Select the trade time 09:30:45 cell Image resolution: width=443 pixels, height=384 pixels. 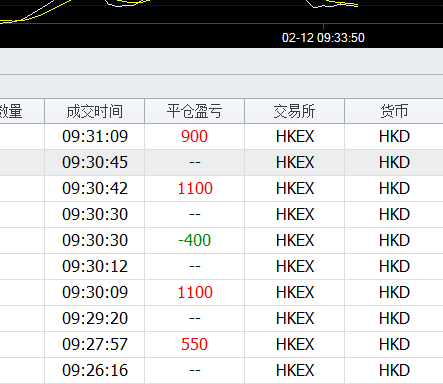pyautogui.click(x=95, y=162)
